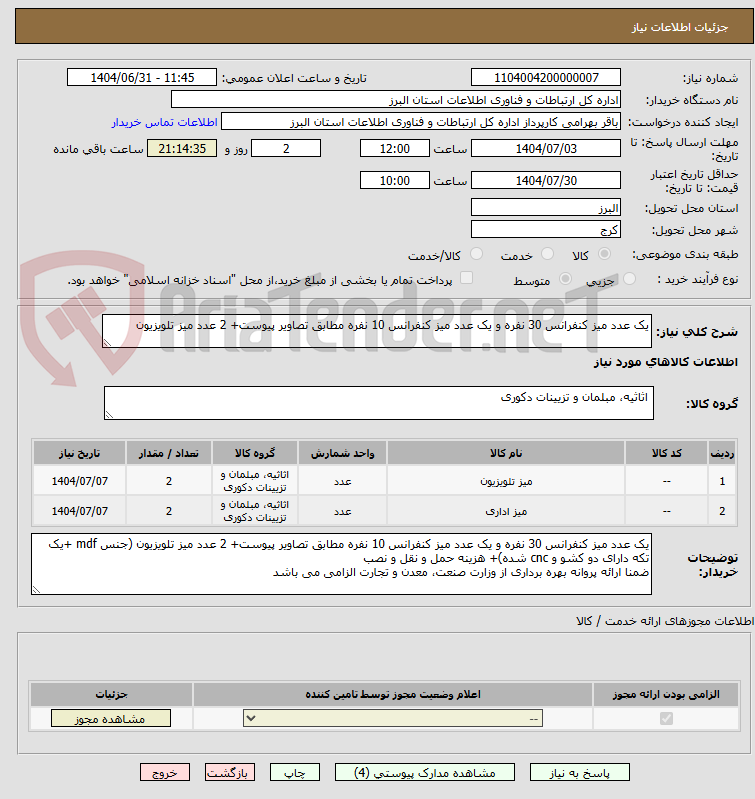Image resolution: width=755 pixels, height=799 pixels.
Task: Open the permit status dropdown
Action: pos(393,718)
